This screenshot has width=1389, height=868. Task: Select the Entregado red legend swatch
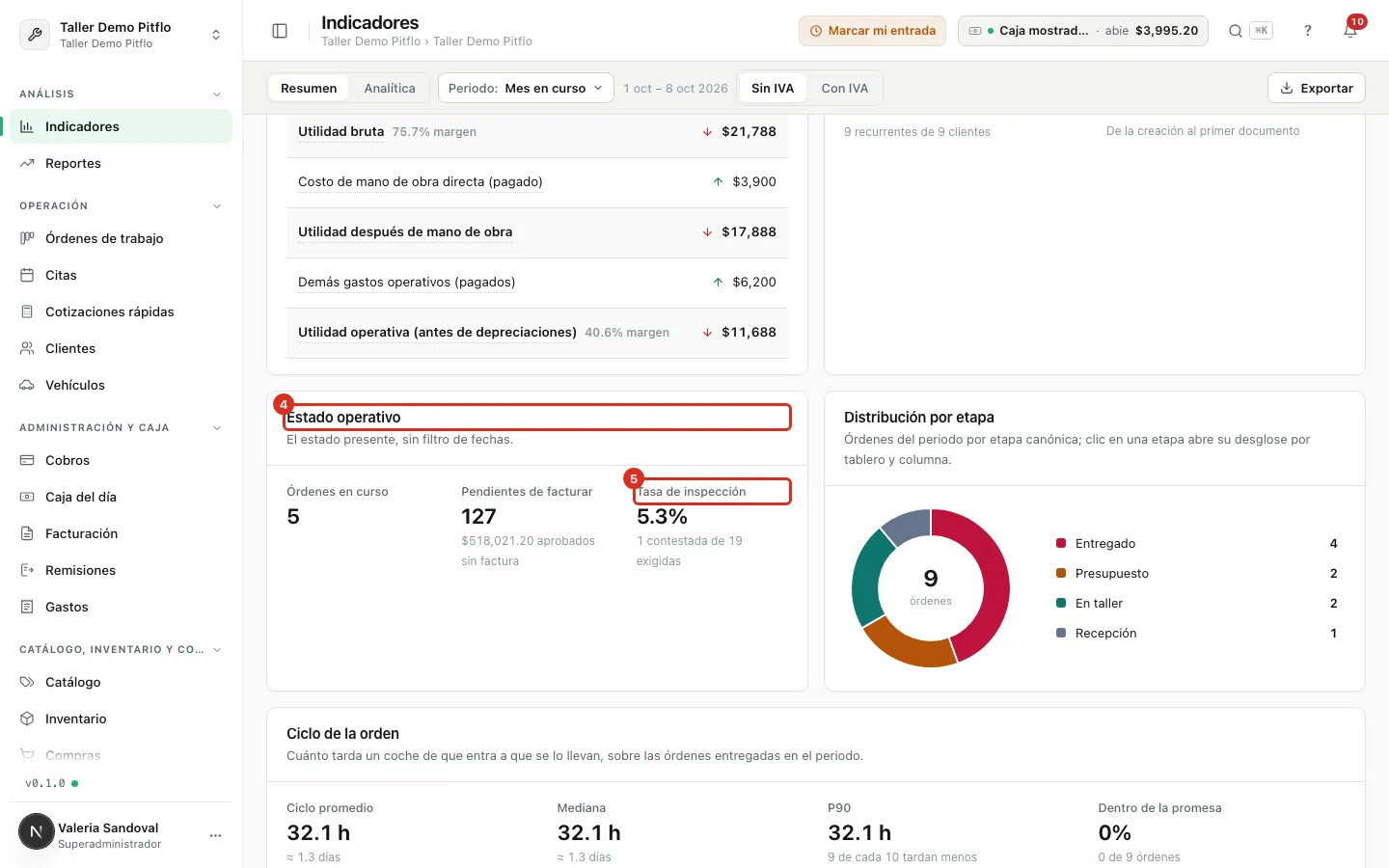(1061, 543)
